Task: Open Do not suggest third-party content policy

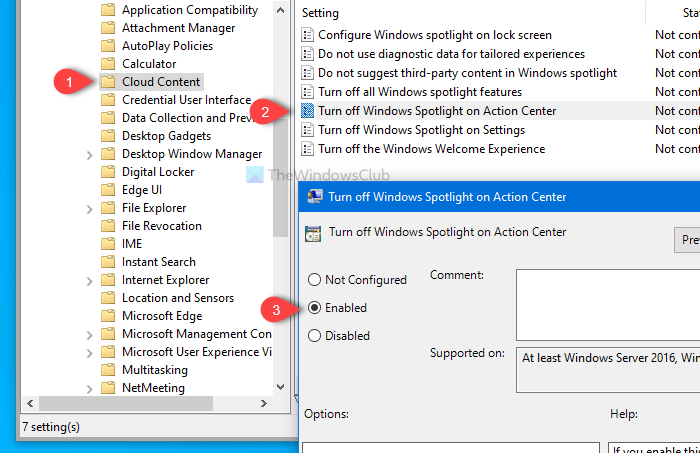Action: point(467,73)
